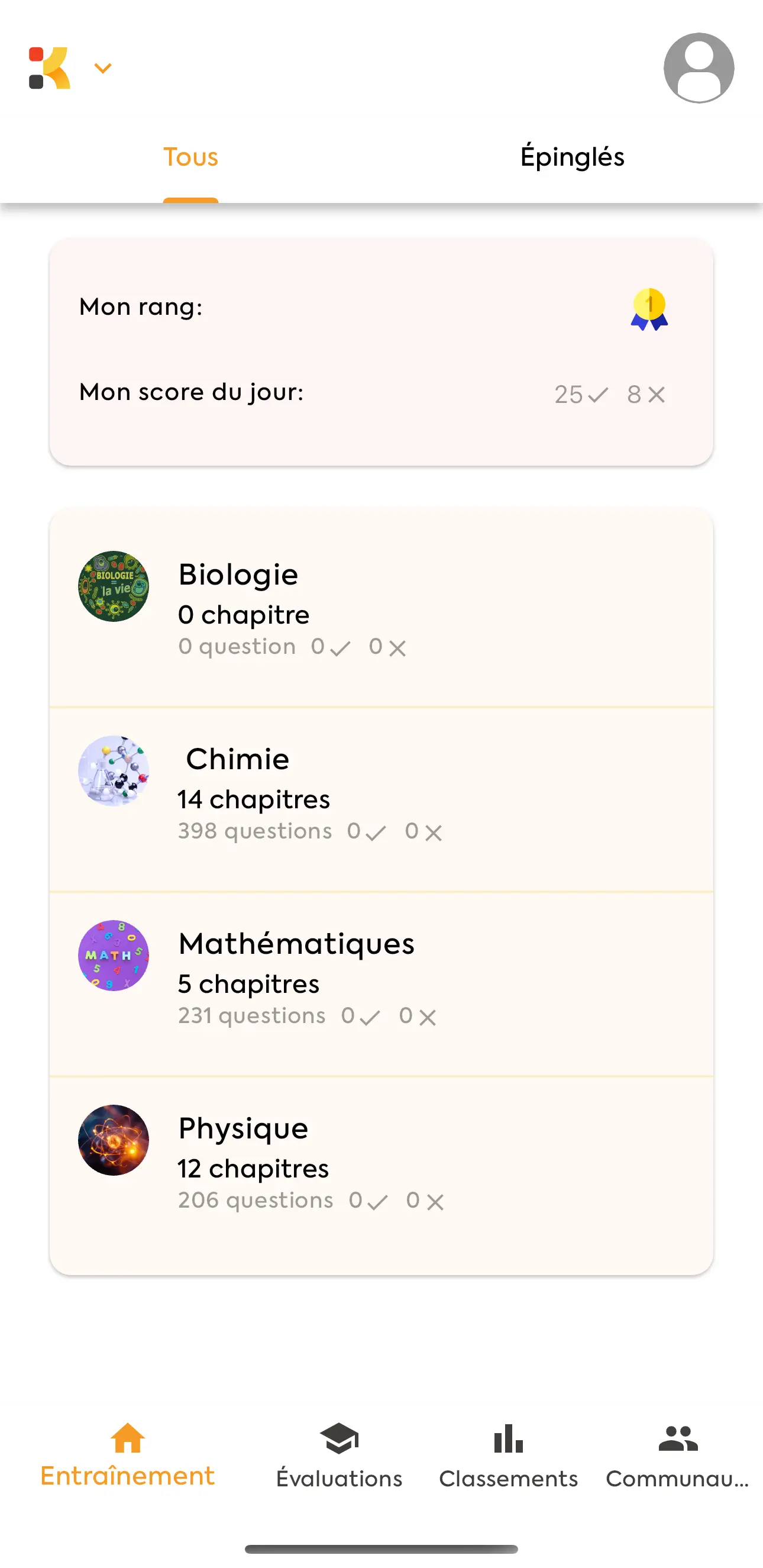
Task: Open the Chimie subject thumbnail
Action: (114, 770)
